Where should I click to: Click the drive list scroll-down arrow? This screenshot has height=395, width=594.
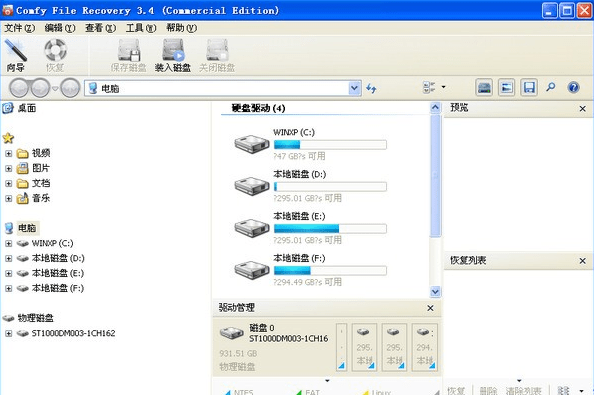coord(435,292)
